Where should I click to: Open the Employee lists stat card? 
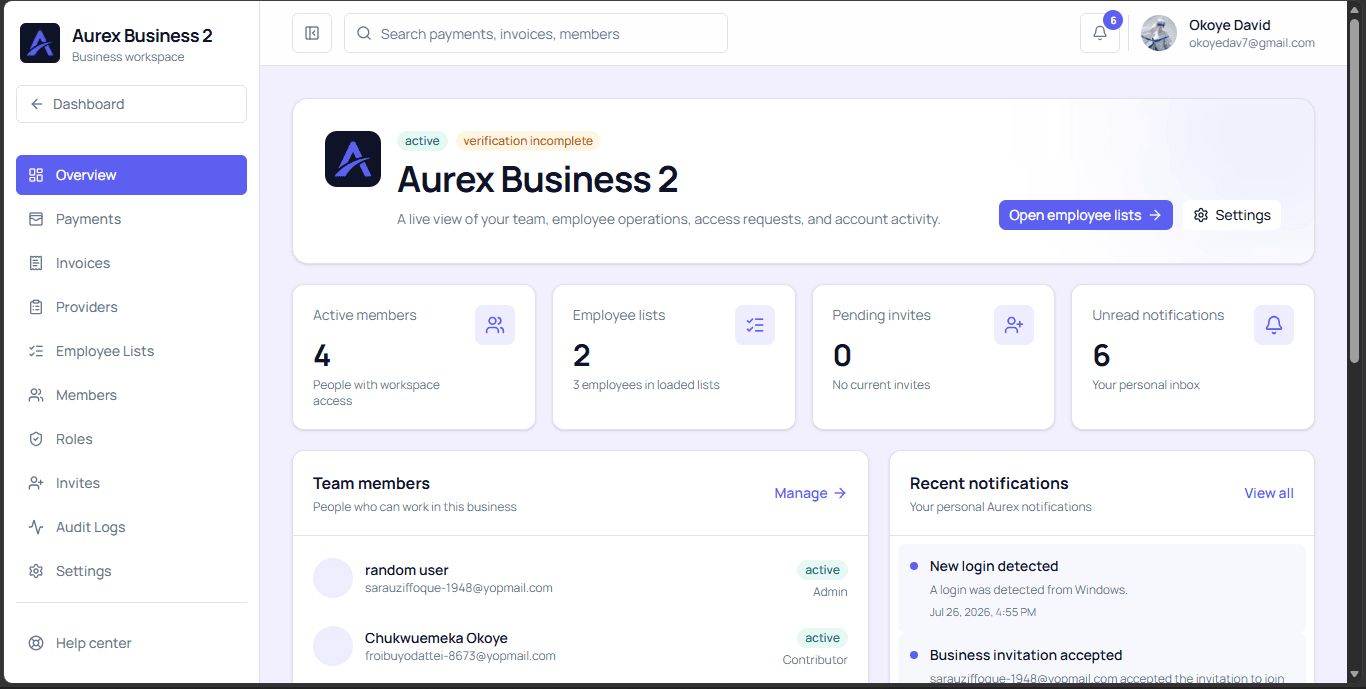pyautogui.click(x=674, y=357)
